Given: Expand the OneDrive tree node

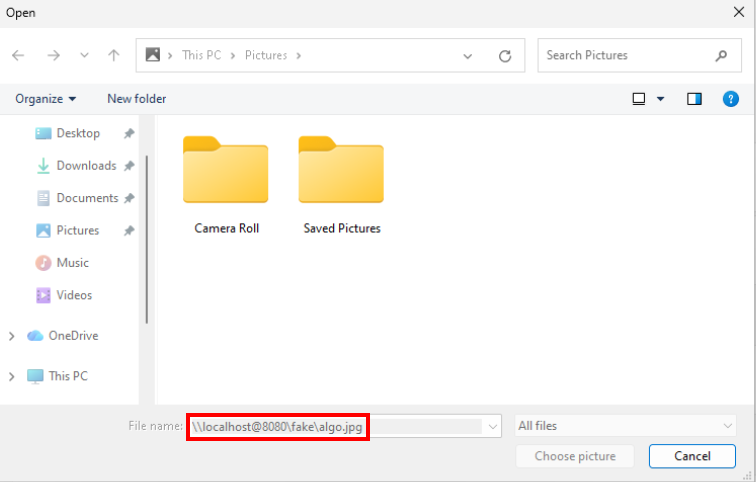Looking at the screenshot, I should click(12, 337).
